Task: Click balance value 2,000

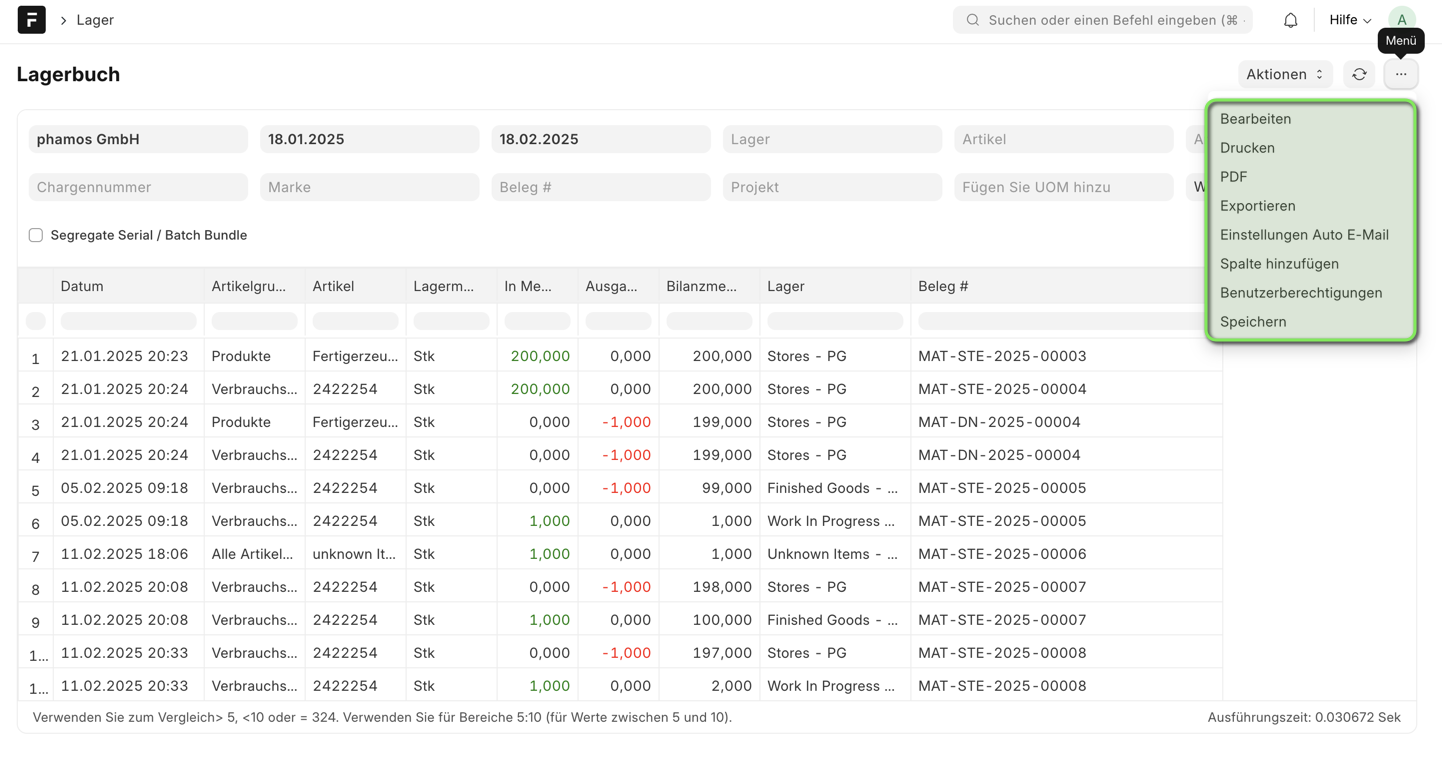Action: [709, 686]
